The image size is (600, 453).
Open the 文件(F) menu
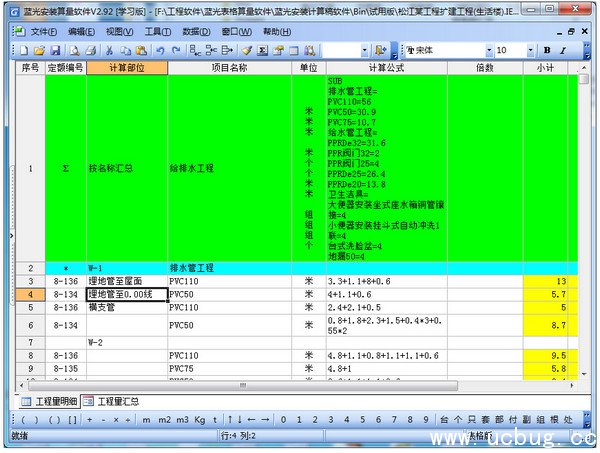coord(44,32)
